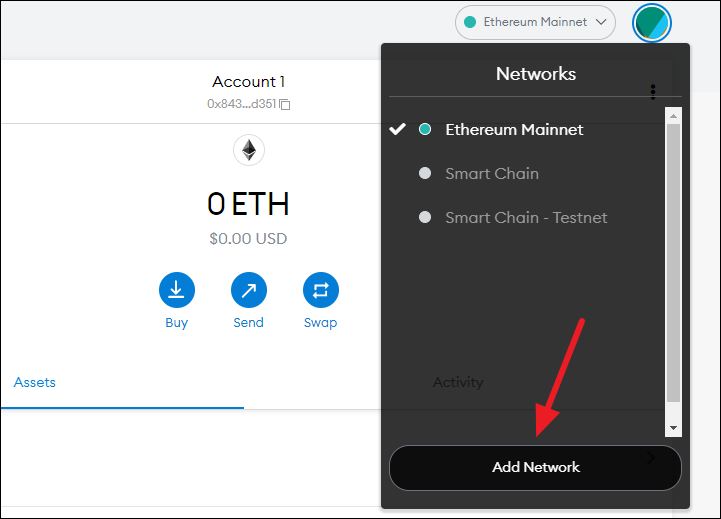Click the network selector chevron arrow
Image resolution: width=721 pixels, height=519 pixels.
coord(601,22)
